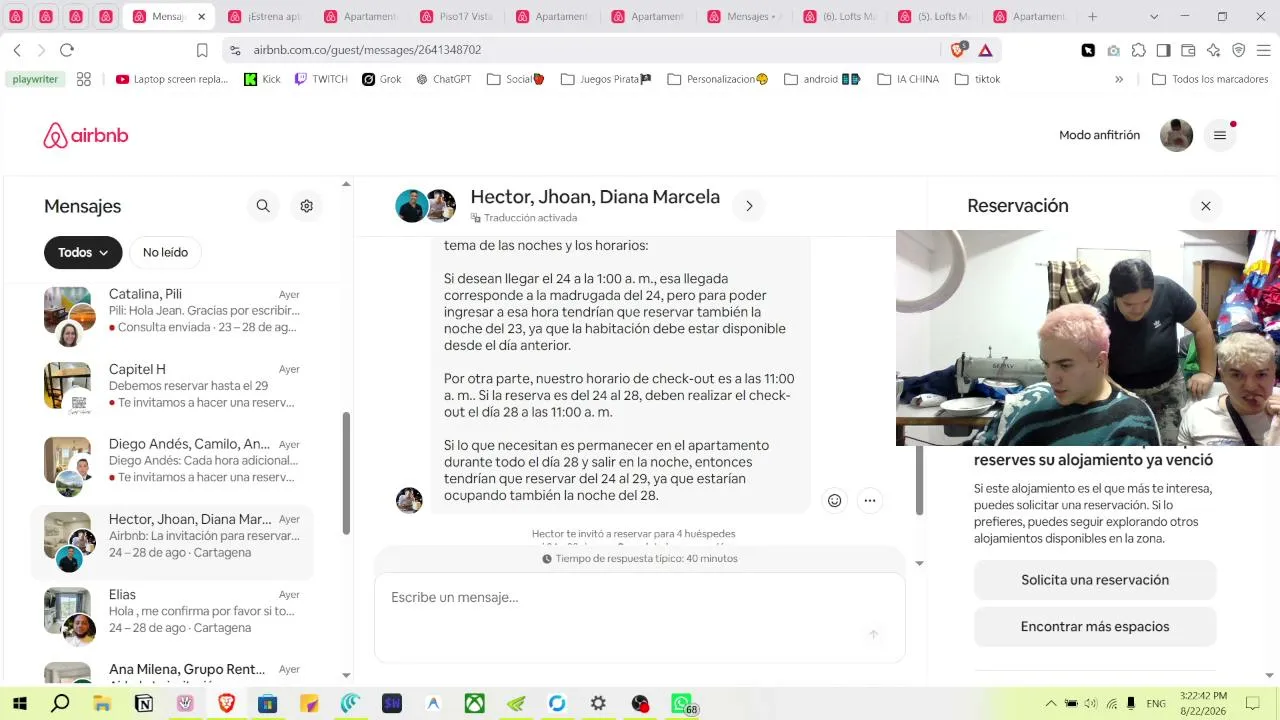Close the Reservación panel
The height and width of the screenshot is (720, 1280).
[x=1206, y=206]
